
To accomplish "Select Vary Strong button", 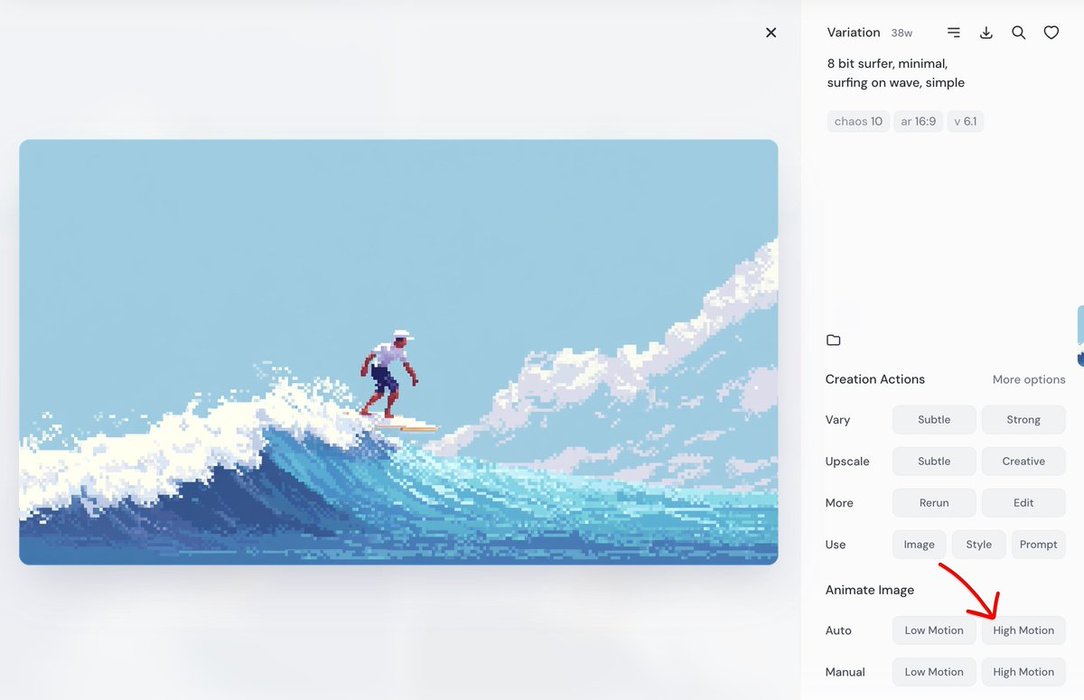I will tap(1023, 420).
